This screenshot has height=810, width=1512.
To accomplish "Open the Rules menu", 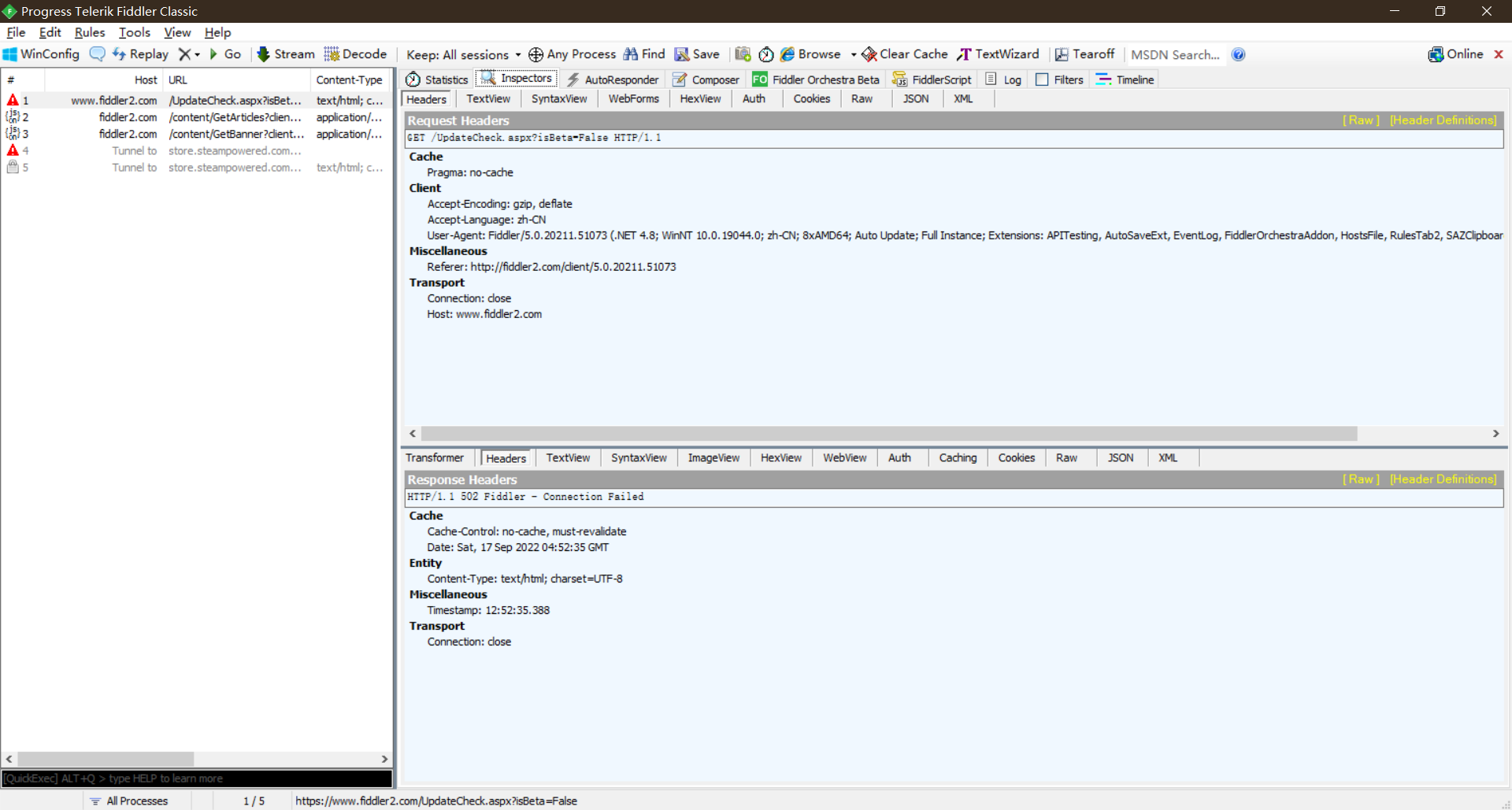I will (89, 32).
